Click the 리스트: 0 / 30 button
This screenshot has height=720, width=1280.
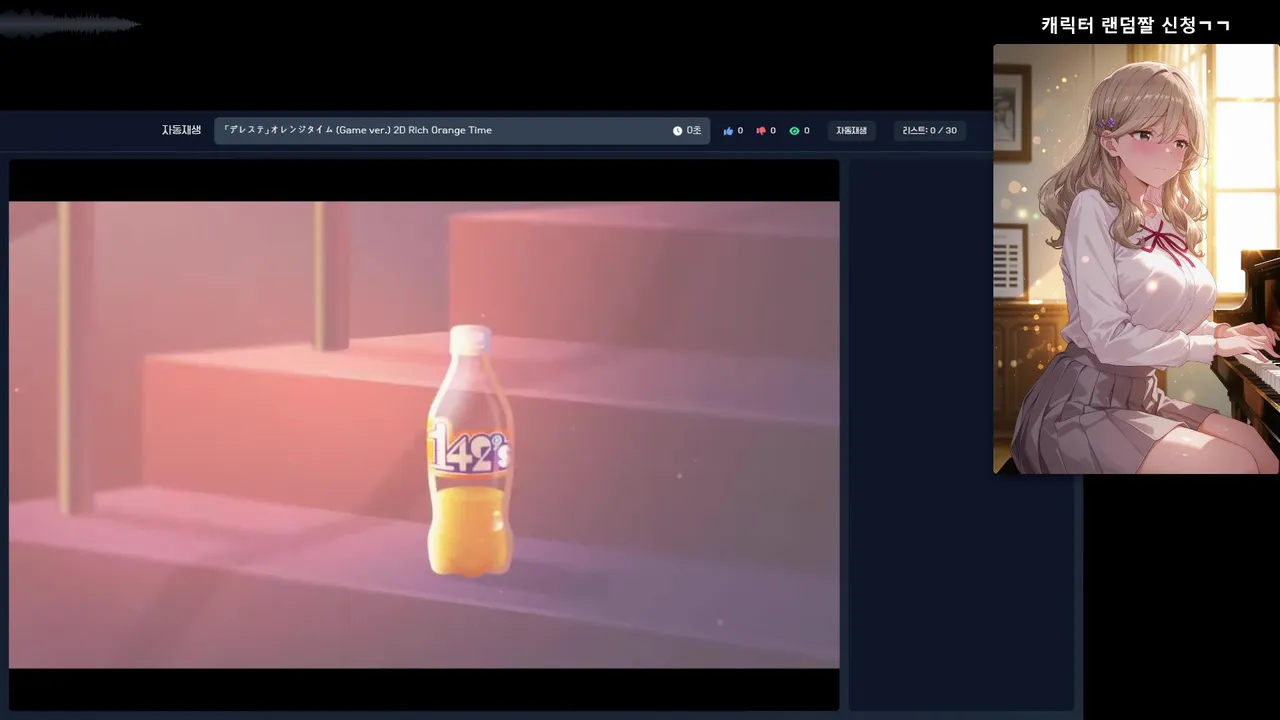click(x=929, y=131)
